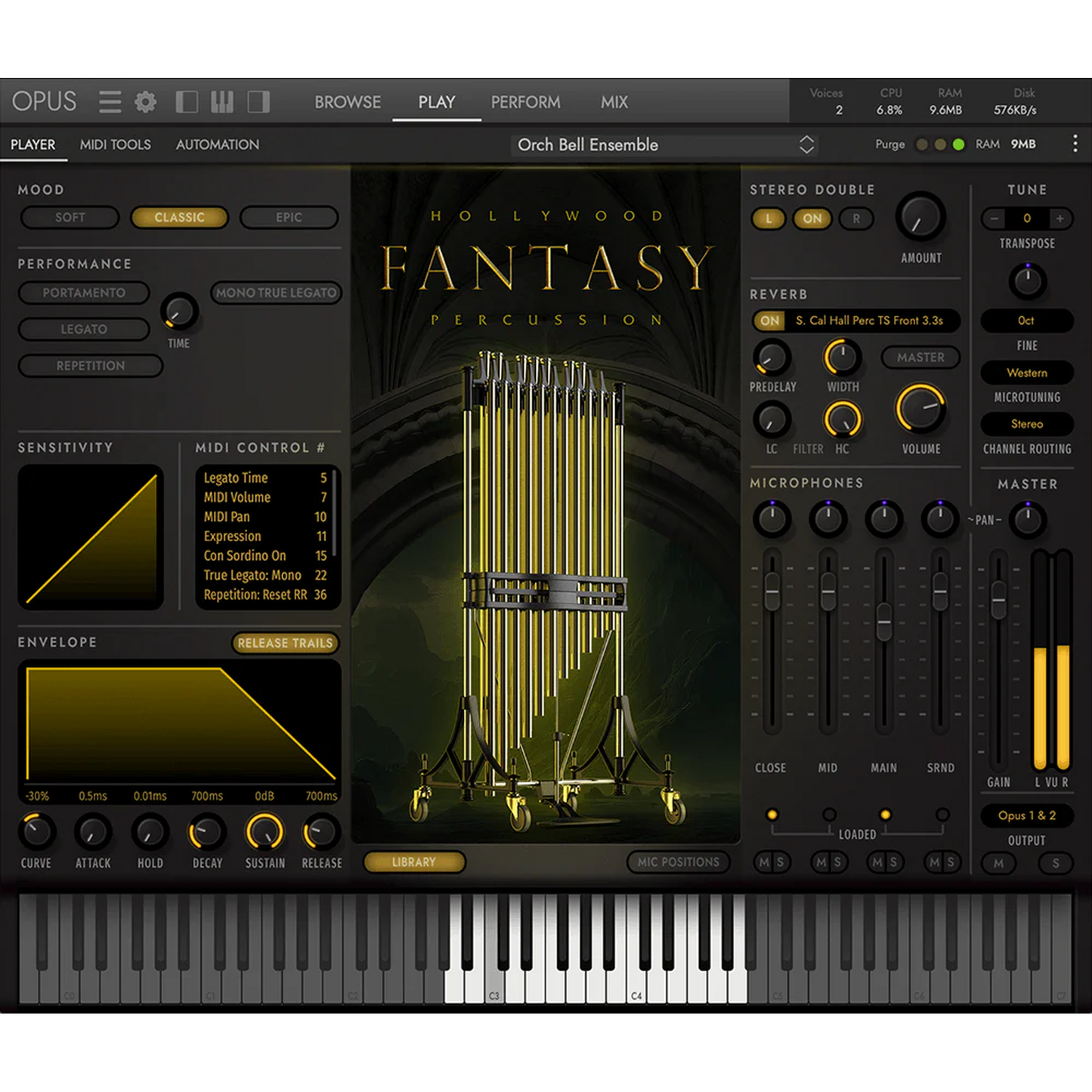Image resolution: width=1092 pixels, height=1092 pixels.
Task: Toggle the right side panel view icon
Action: pyautogui.click(x=258, y=101)
